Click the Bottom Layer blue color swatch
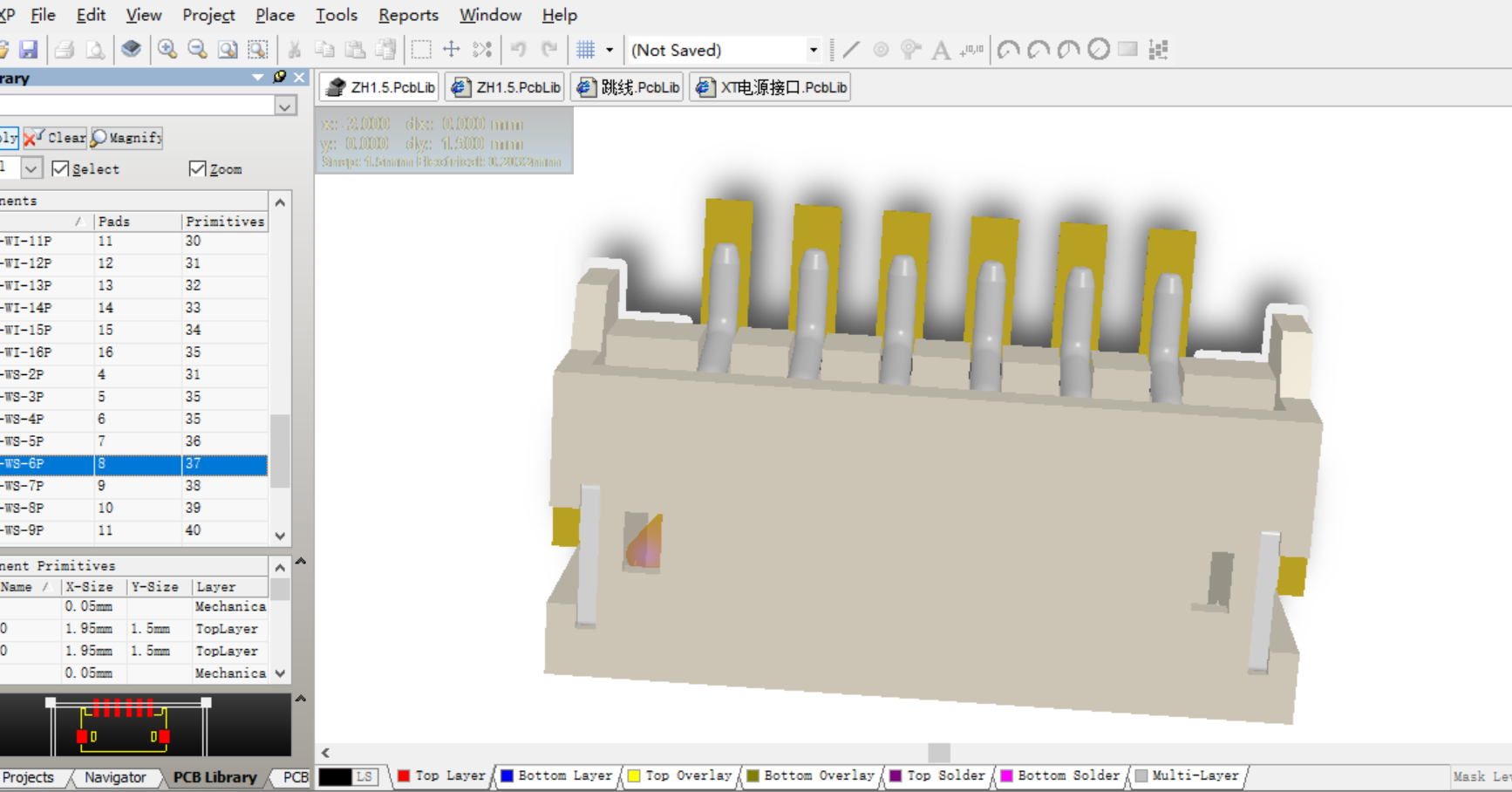 [x=507, y=775]
